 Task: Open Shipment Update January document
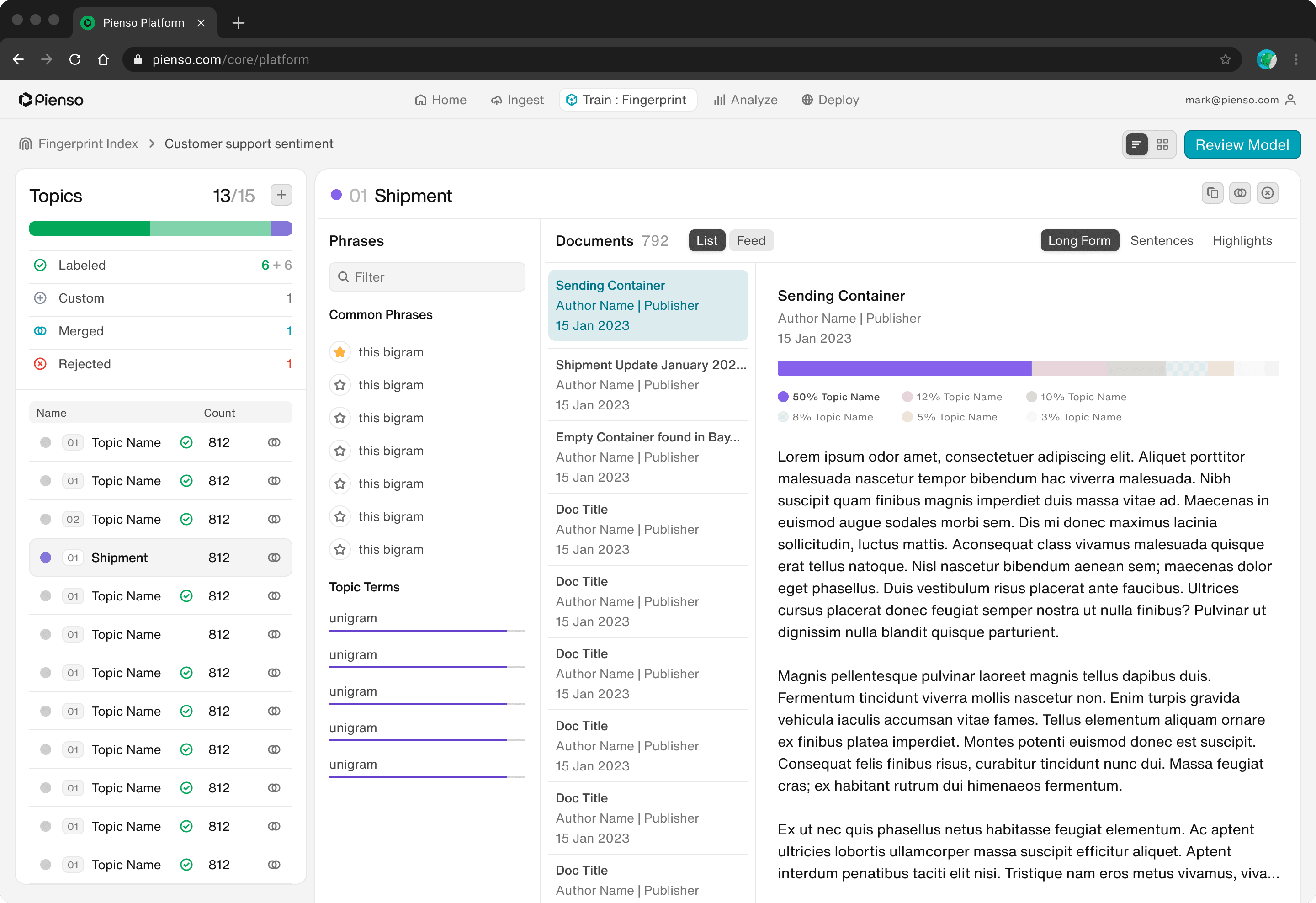pos(648,385)
